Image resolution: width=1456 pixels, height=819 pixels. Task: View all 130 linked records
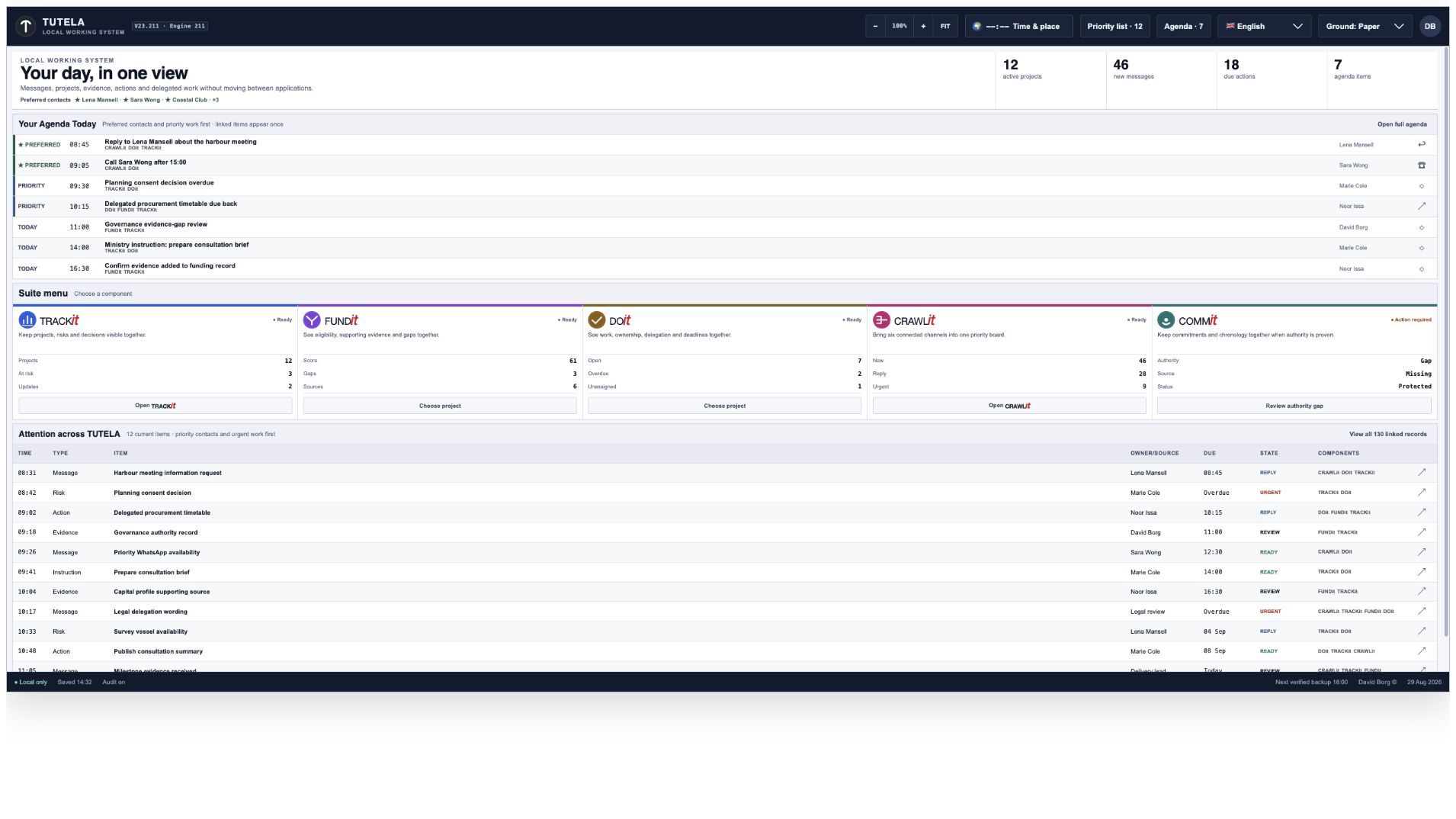[x=1387, y=434]
